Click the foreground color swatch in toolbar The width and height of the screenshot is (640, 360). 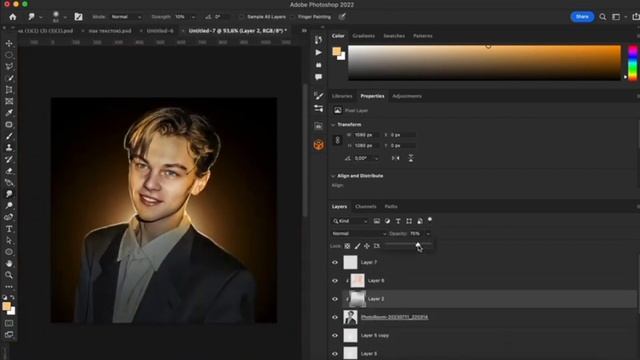6,306
